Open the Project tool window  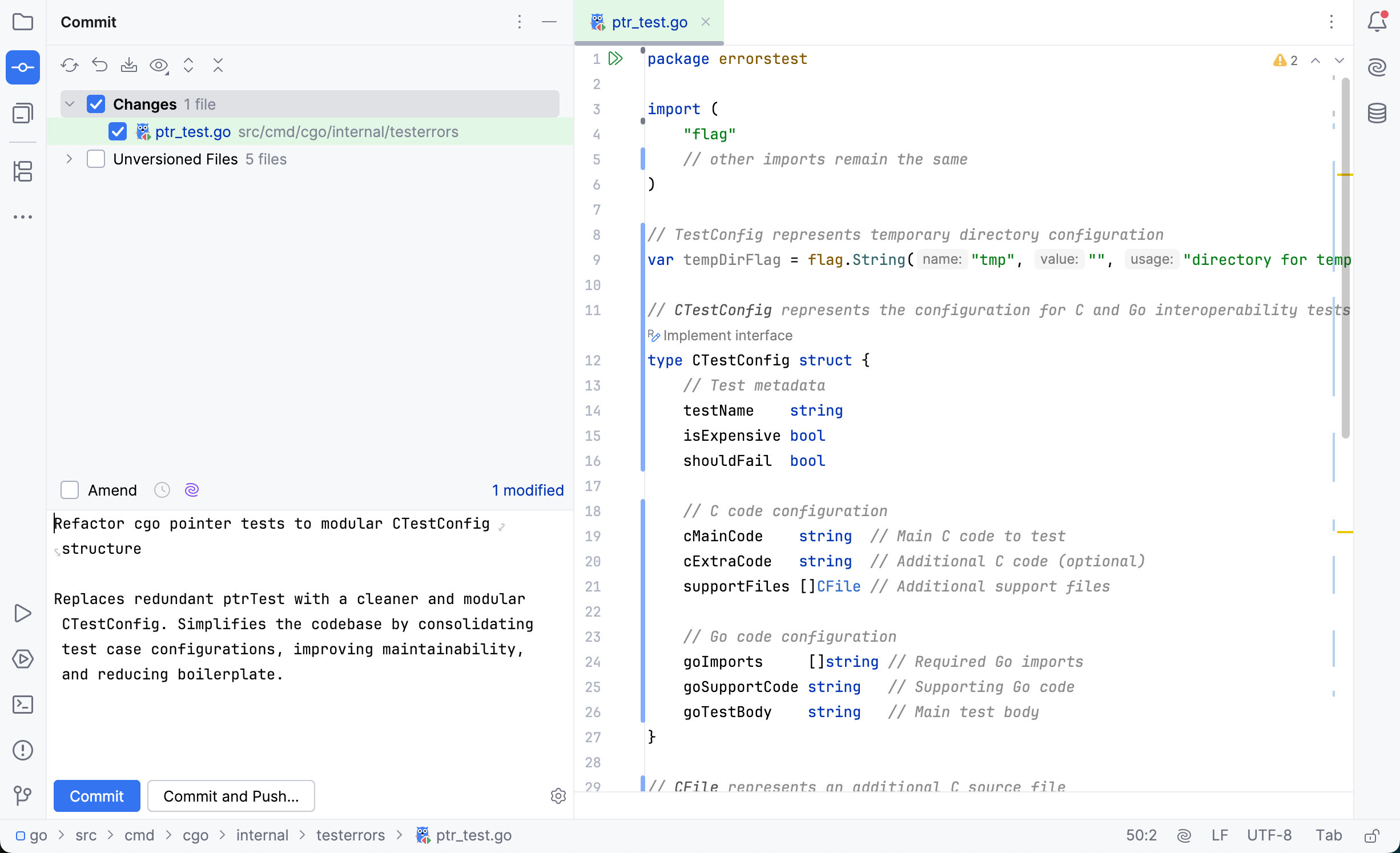coord(23,22)
